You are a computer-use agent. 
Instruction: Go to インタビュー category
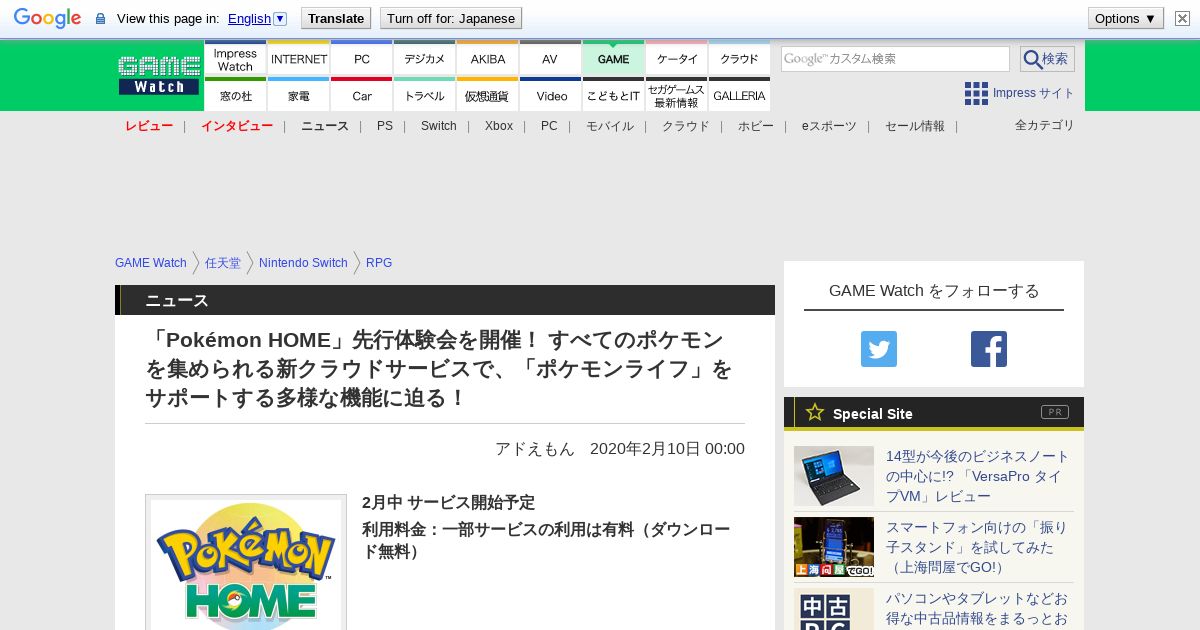(237, 126)
